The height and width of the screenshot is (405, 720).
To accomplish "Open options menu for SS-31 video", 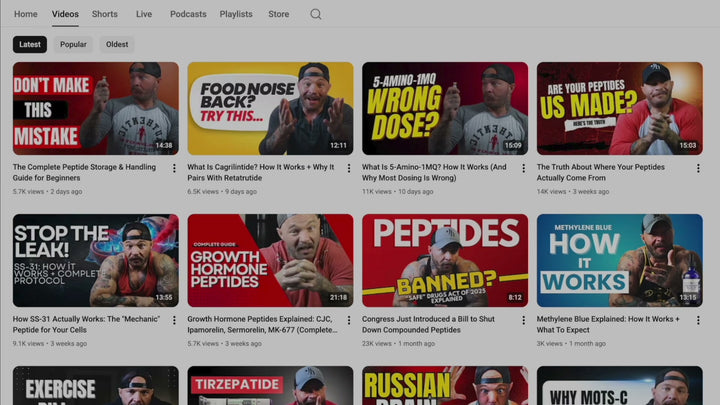I will [174, 321].
